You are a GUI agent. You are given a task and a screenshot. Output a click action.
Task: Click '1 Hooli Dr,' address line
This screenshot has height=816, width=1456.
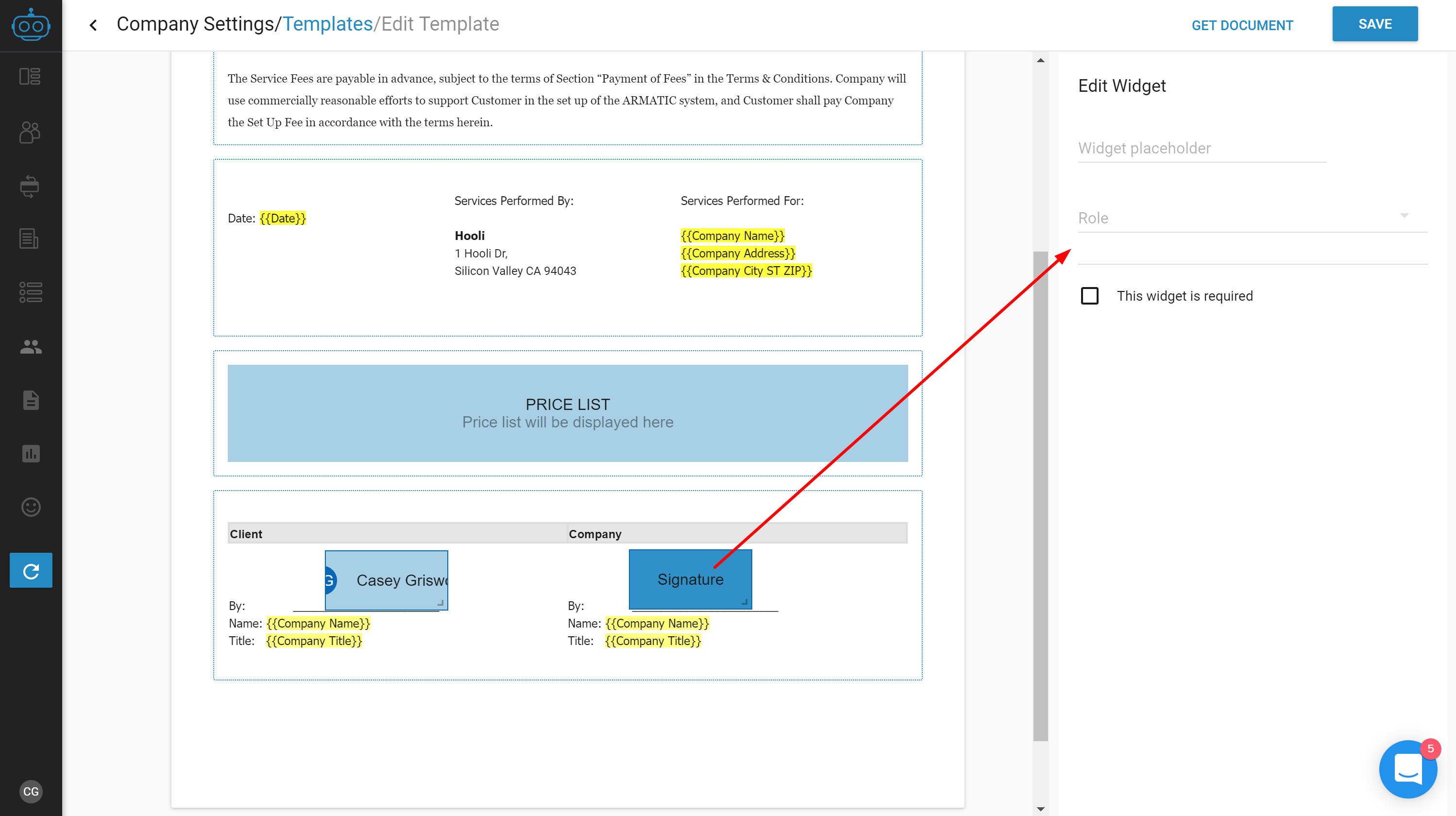(x=481, y=253)
